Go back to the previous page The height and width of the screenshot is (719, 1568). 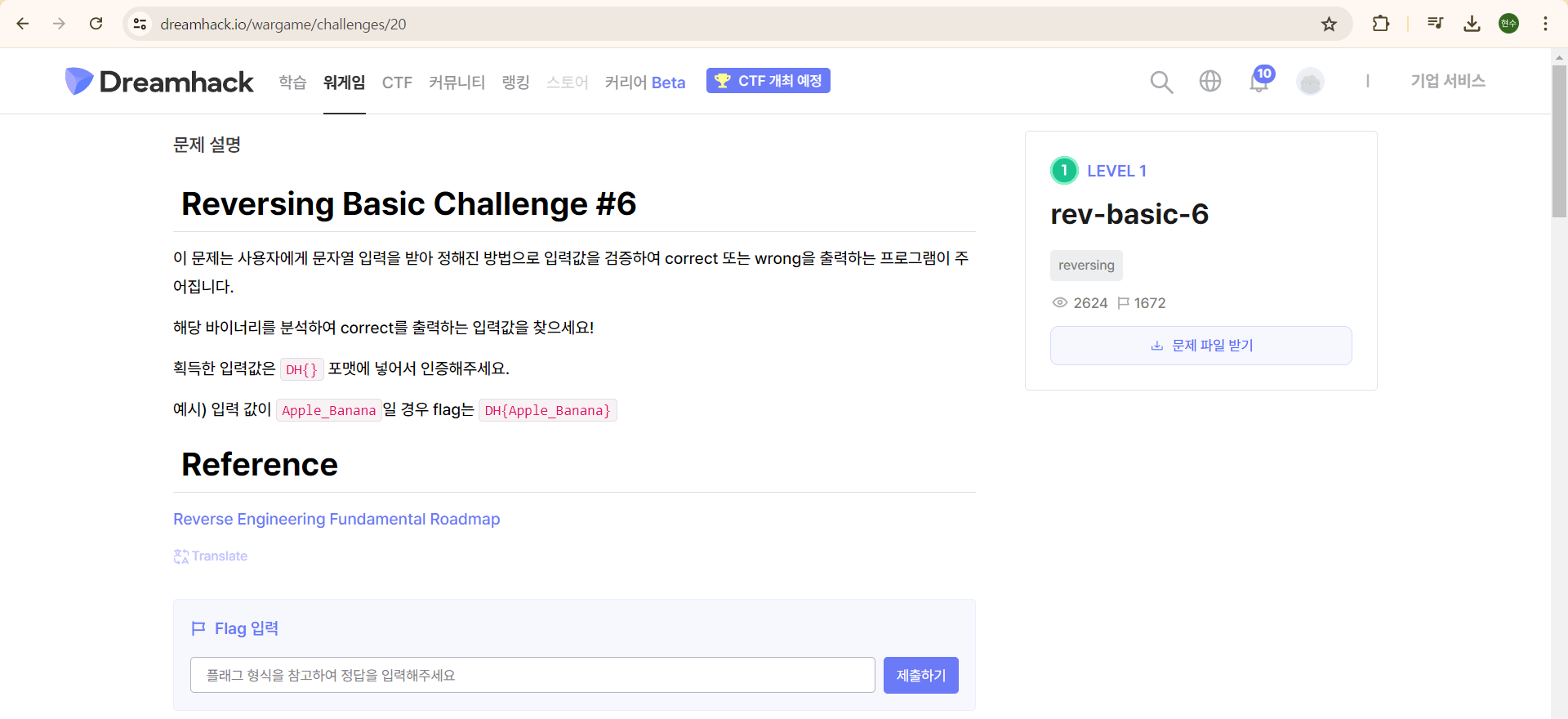pyautogui.click(x=23, y=24)
